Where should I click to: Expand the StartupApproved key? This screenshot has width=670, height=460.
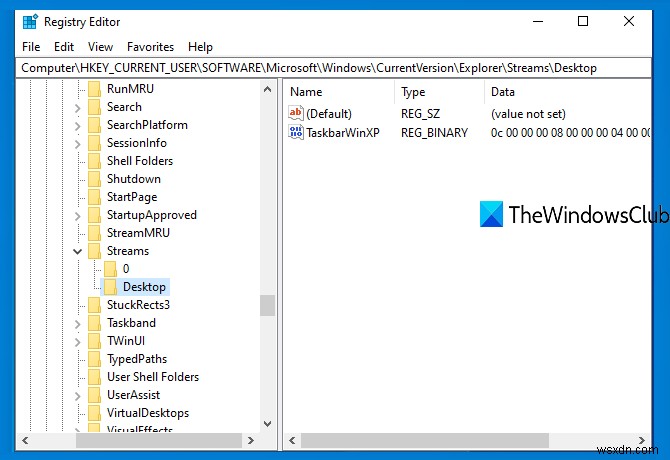coord(77,216)
